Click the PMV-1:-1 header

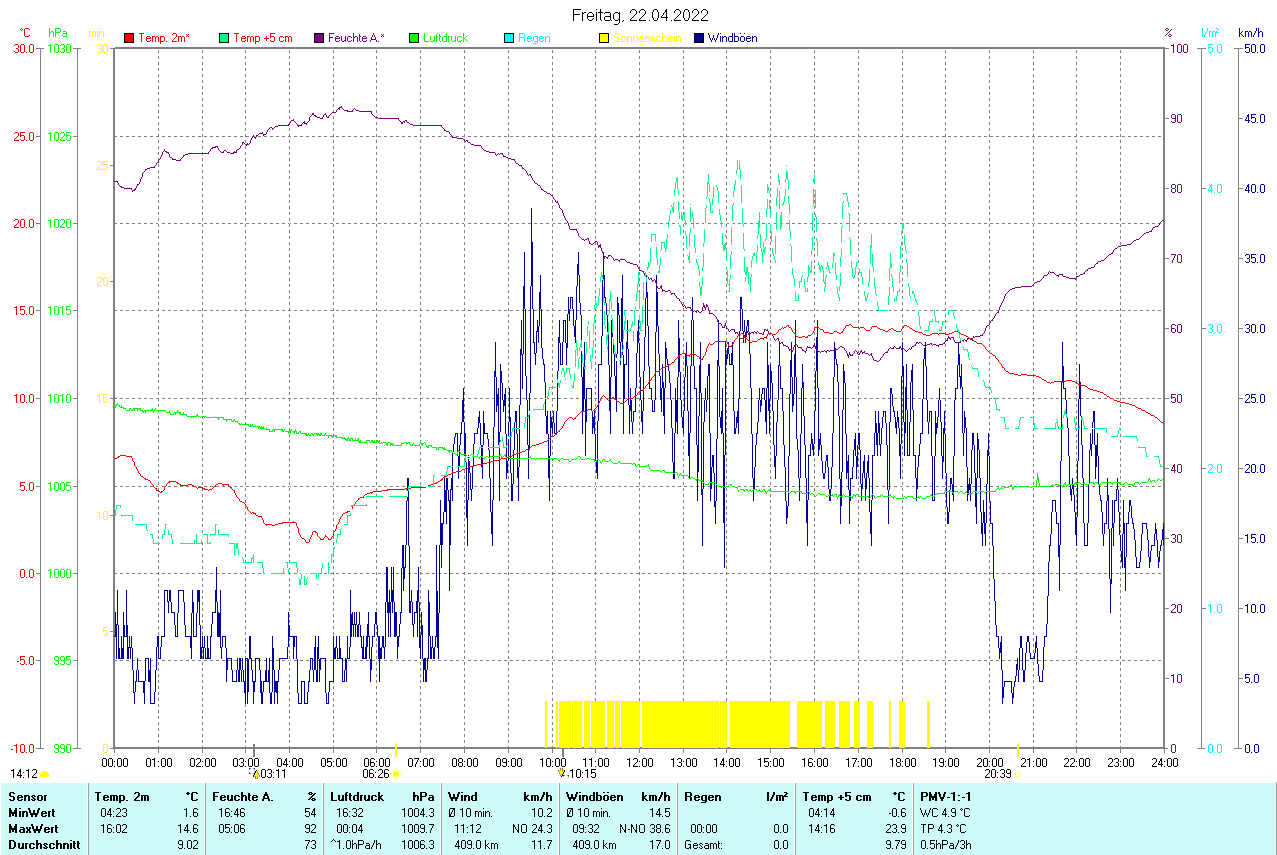coord(946,797)
